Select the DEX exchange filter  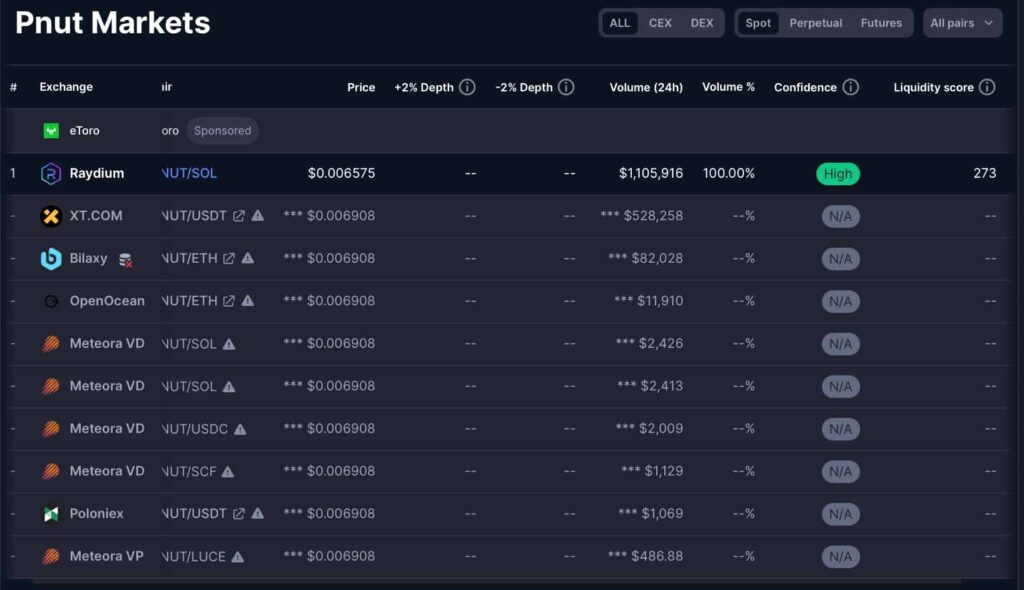[x=702, y=23]
